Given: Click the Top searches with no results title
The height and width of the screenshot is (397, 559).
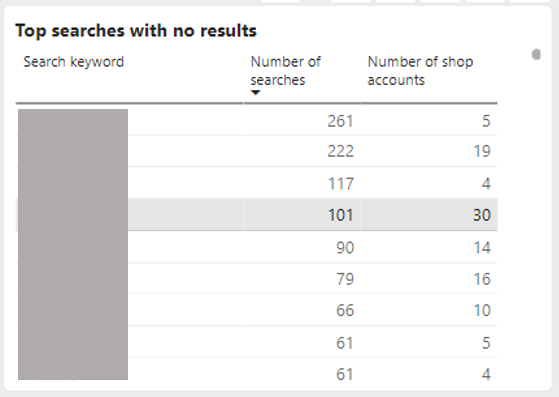Looking at the screenshot, I should [136, 31].
